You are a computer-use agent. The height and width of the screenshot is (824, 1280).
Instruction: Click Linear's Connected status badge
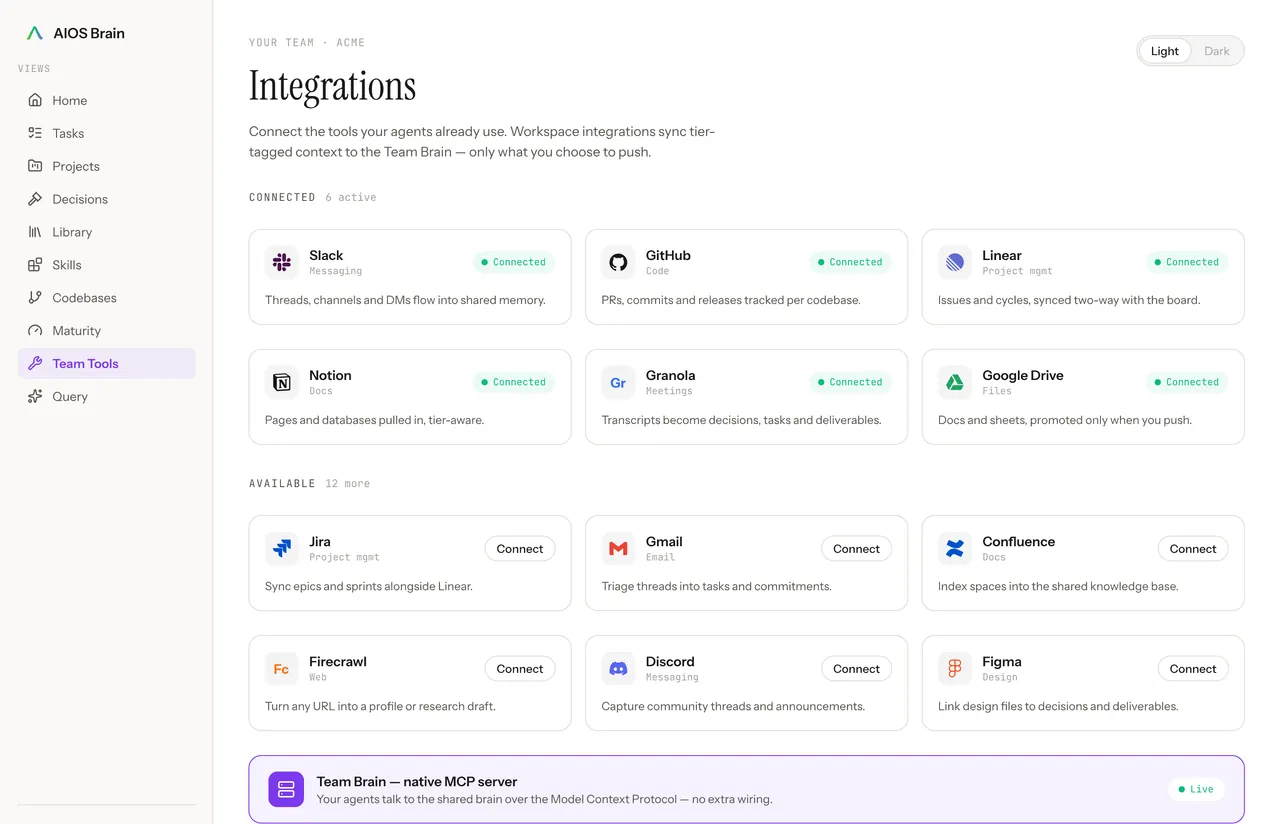(x=1187, y=262)
